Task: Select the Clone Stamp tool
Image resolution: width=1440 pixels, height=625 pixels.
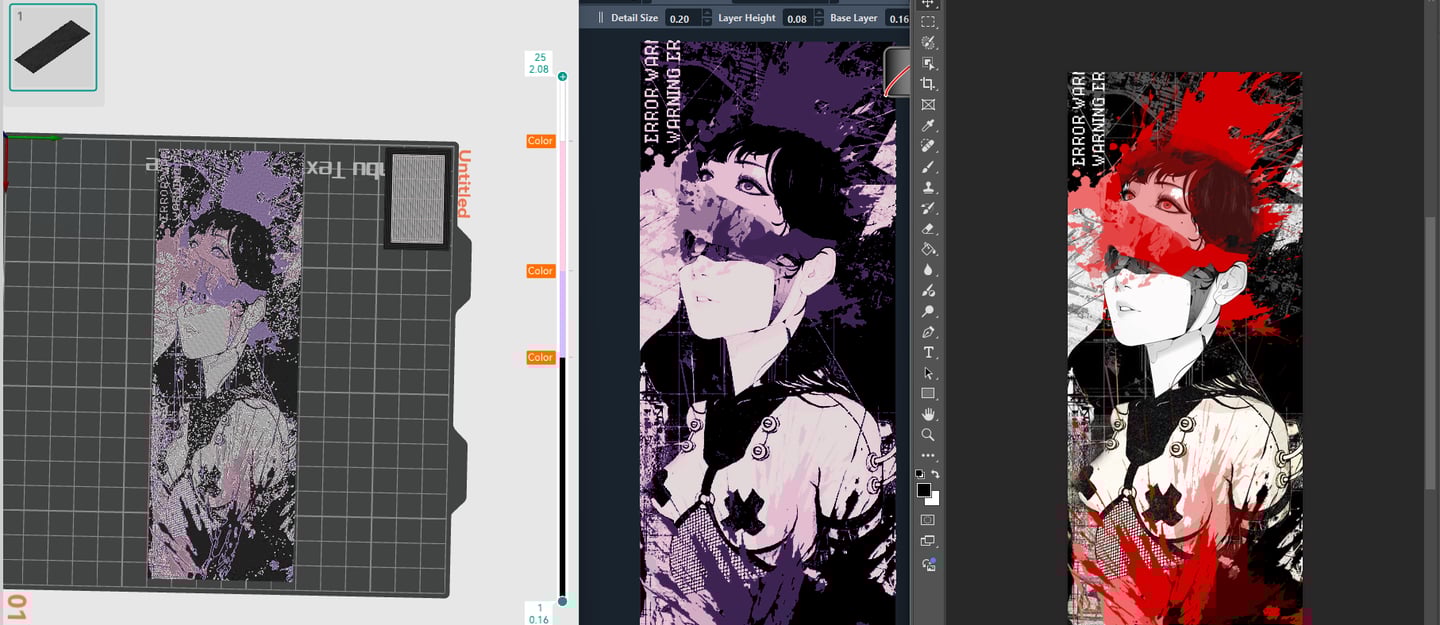Action: (928, 187)
